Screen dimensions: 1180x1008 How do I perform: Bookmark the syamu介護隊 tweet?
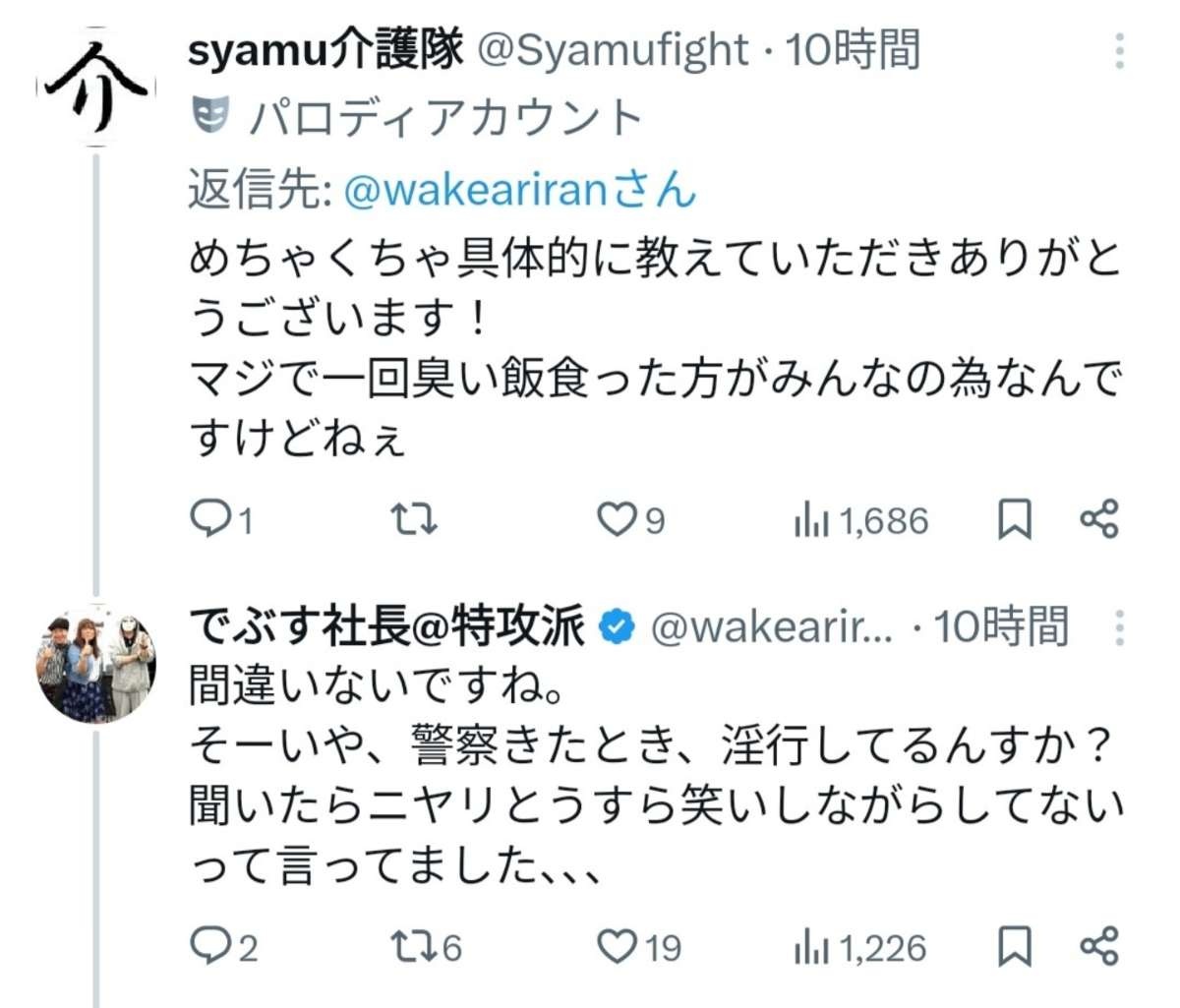(1014, 518)
